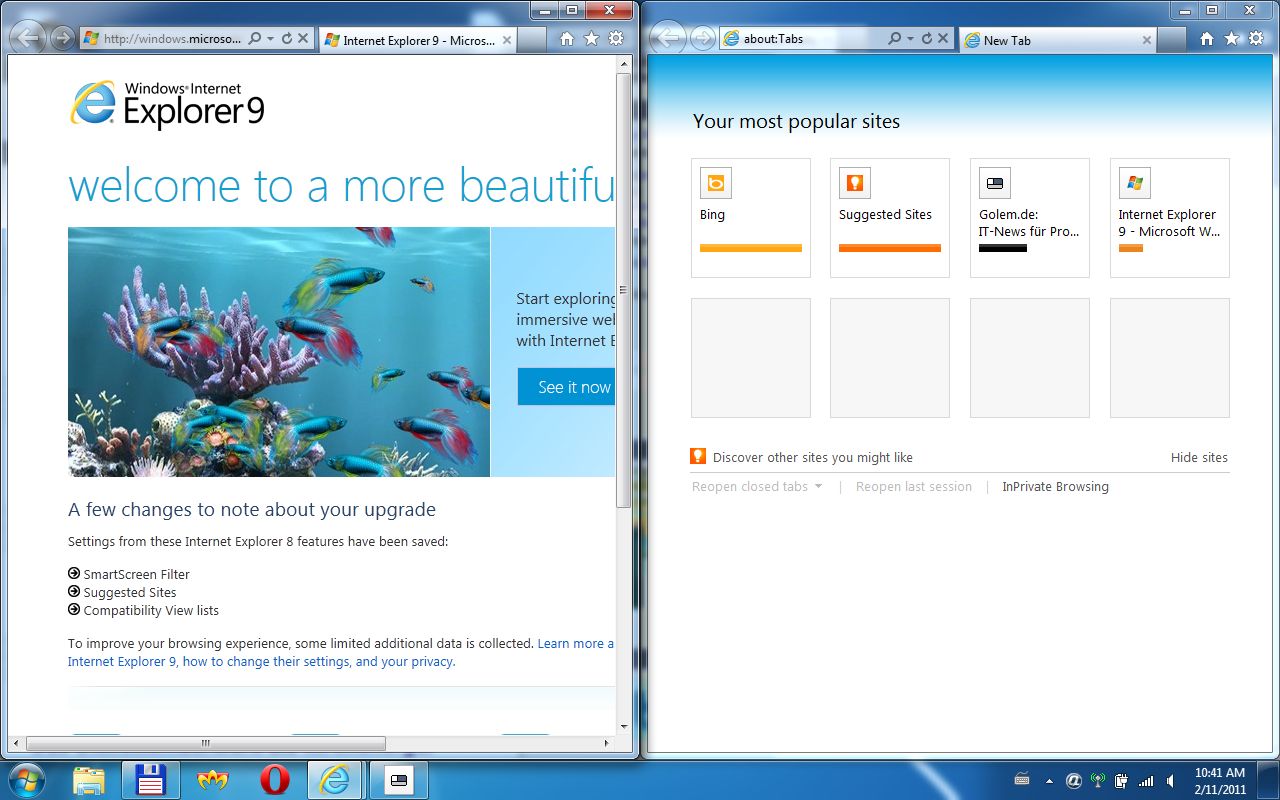
Task: Toggle Hide sites on the New Tab page
Action: point(1199,458)
